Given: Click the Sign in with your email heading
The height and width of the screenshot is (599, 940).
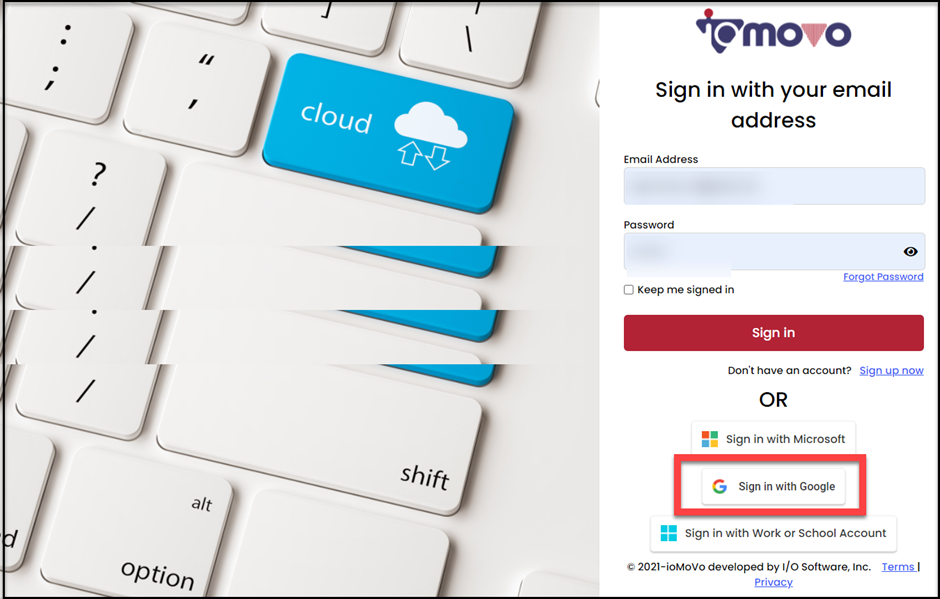Looking at the screenshot, I should click(x=773, y=105).
